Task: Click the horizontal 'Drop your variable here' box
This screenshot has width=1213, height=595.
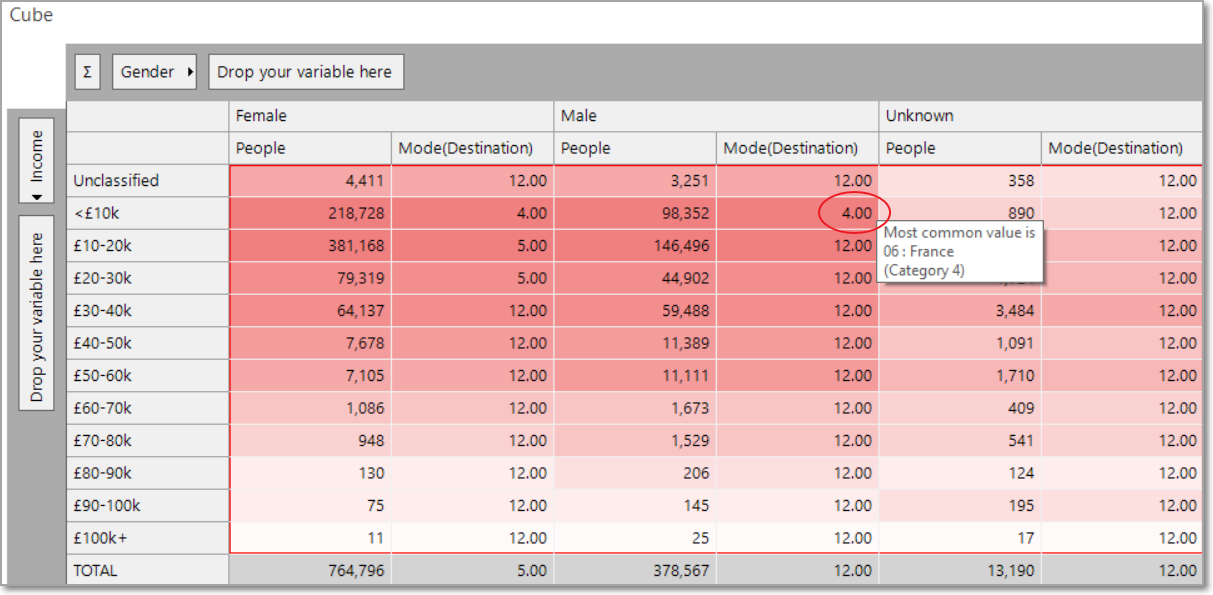Action: [x=306, y=72]
